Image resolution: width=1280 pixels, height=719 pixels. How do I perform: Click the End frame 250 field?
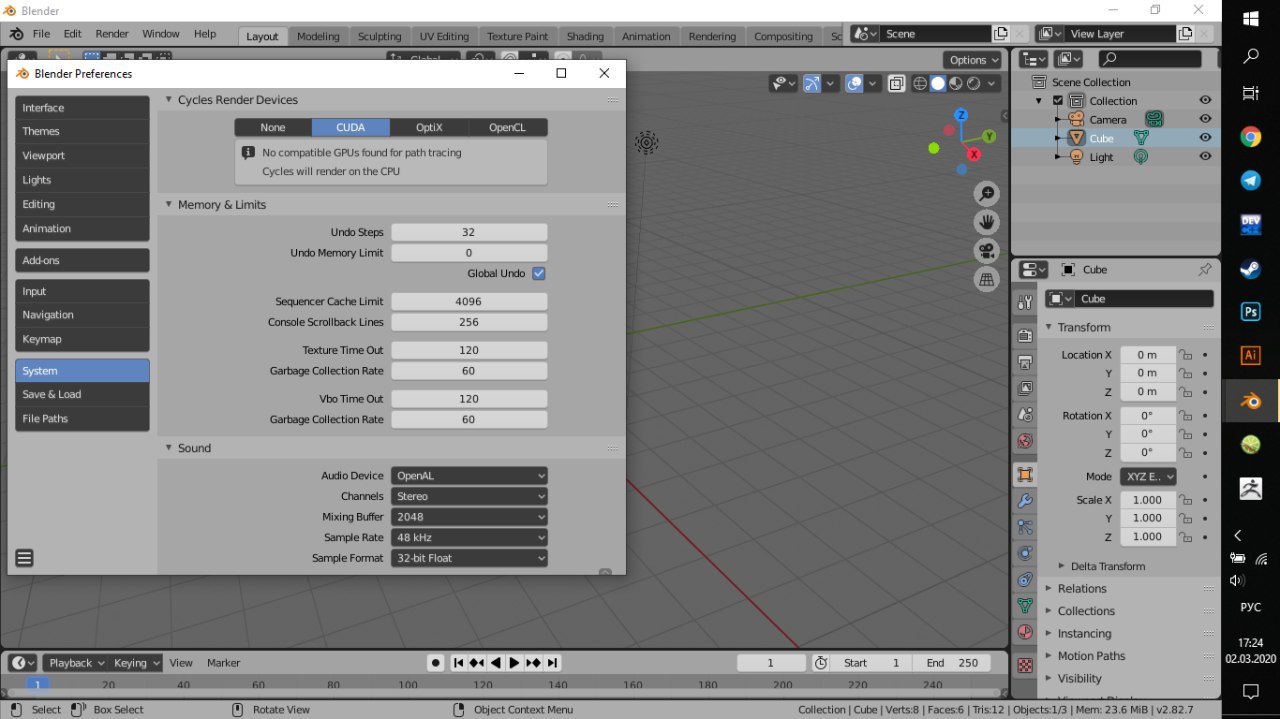[951, 663]
